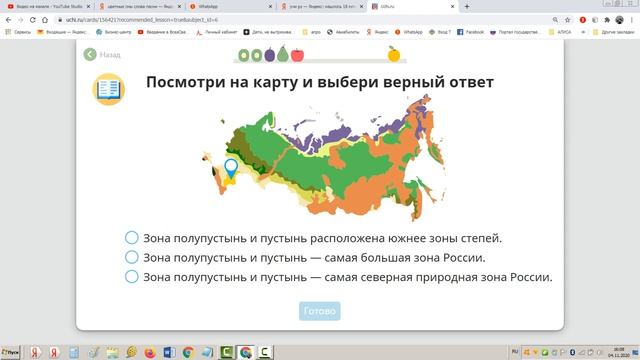This screenshot has height=360, width=640.
Task: Reload the current page
Action: 33,20
